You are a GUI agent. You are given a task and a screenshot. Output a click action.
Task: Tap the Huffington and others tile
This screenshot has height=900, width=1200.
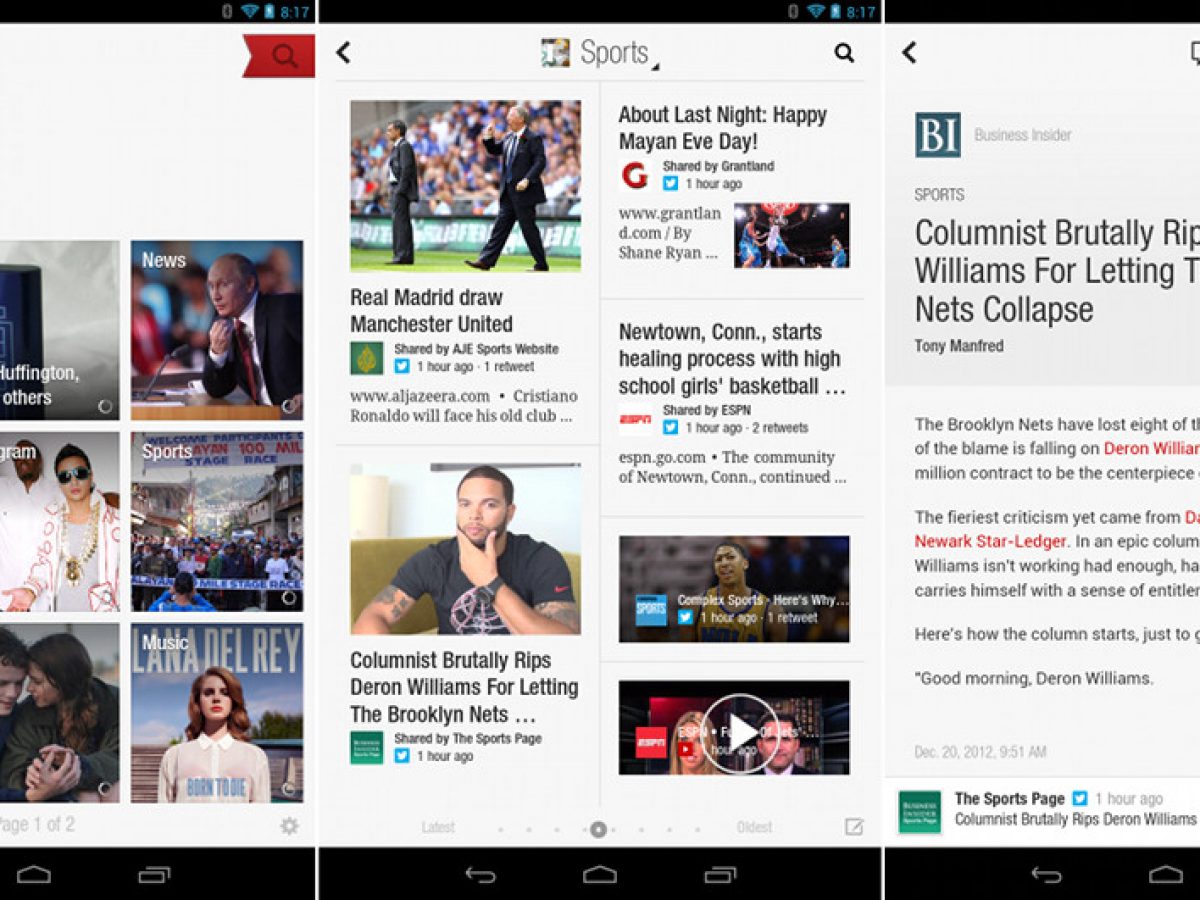59,330
